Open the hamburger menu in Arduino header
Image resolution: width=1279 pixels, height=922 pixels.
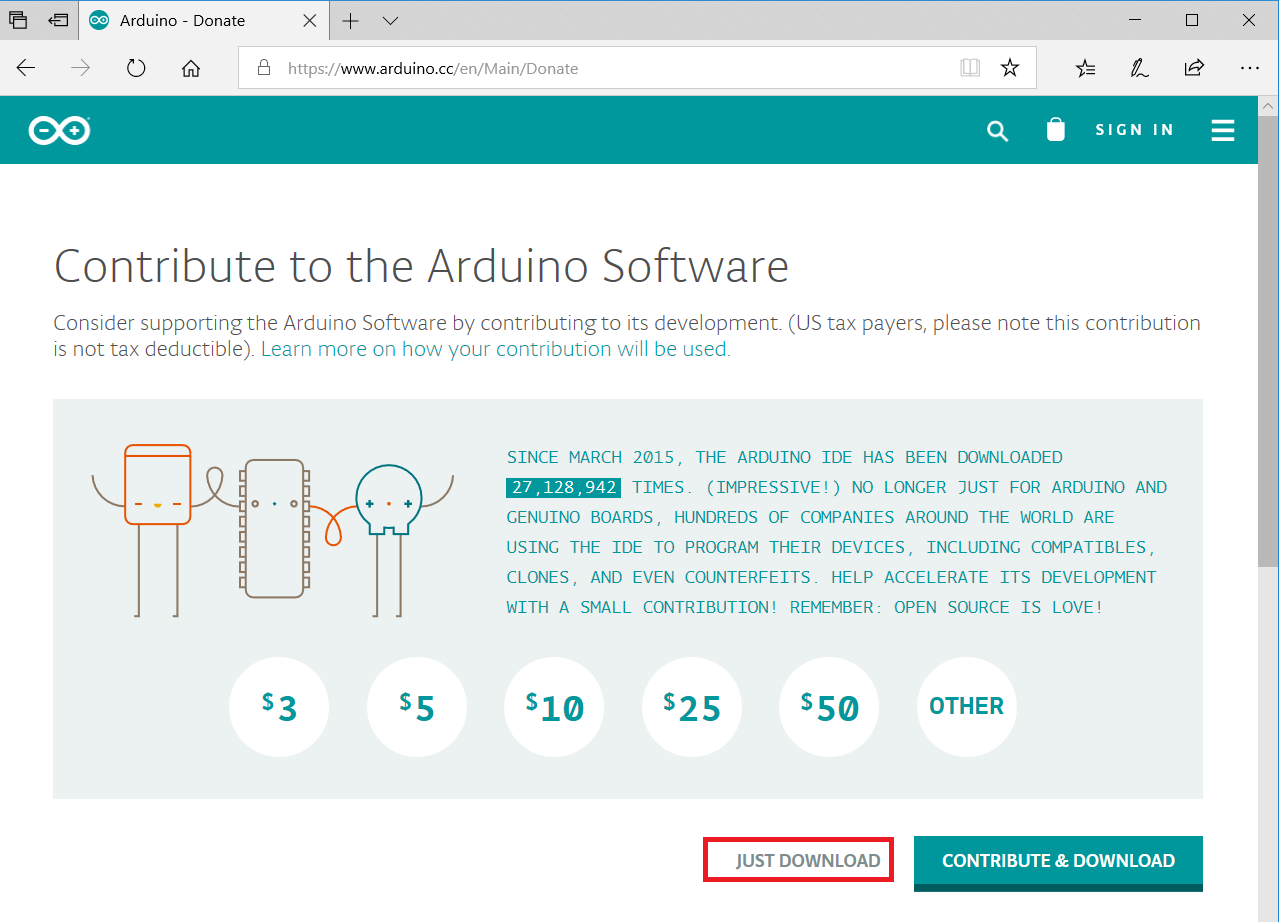pyautogui.click(x=1222, y=131)
